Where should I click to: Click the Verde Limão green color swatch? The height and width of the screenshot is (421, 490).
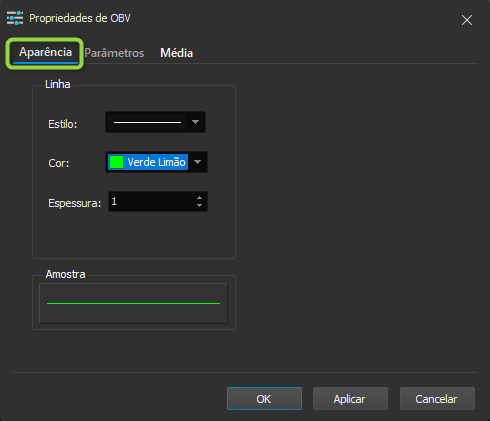pyautogui.click(x=117, y=162)
